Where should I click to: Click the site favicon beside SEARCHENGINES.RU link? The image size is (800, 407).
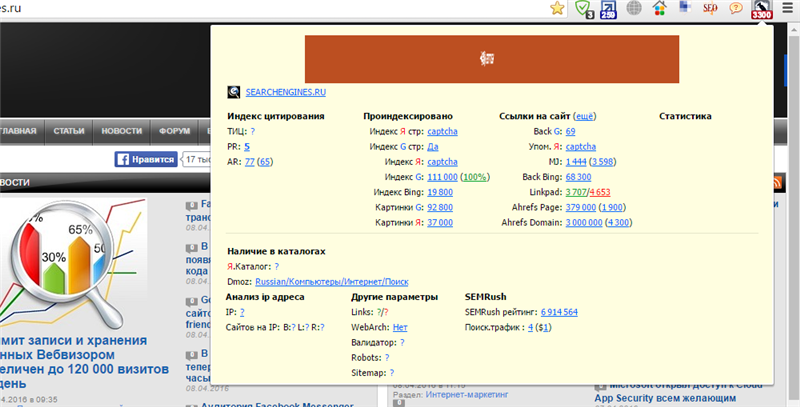(x=234, y=92)
